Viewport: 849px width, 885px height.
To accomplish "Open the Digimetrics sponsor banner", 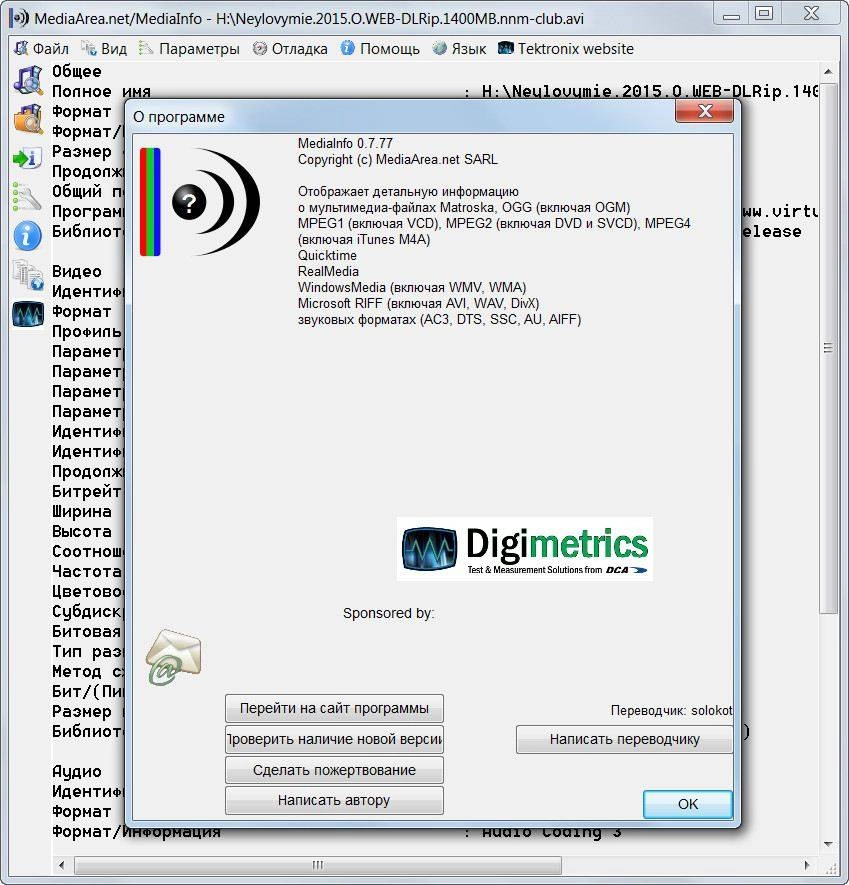I will pyautogui.click(x=524, y=549).
